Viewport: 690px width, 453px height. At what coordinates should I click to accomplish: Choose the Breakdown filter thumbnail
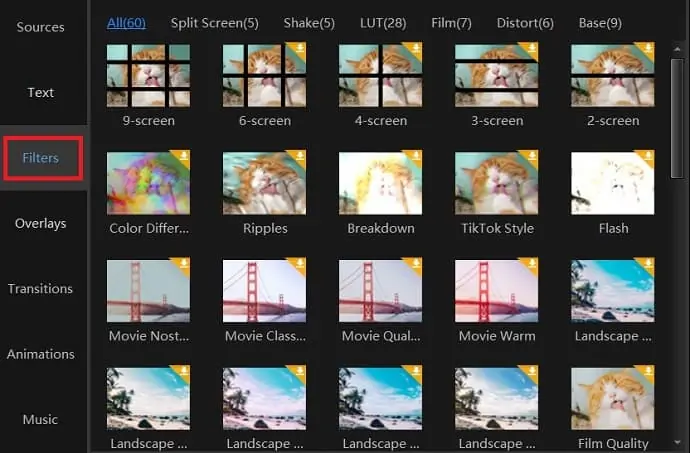pyautogui.click(x=380, y=183)
